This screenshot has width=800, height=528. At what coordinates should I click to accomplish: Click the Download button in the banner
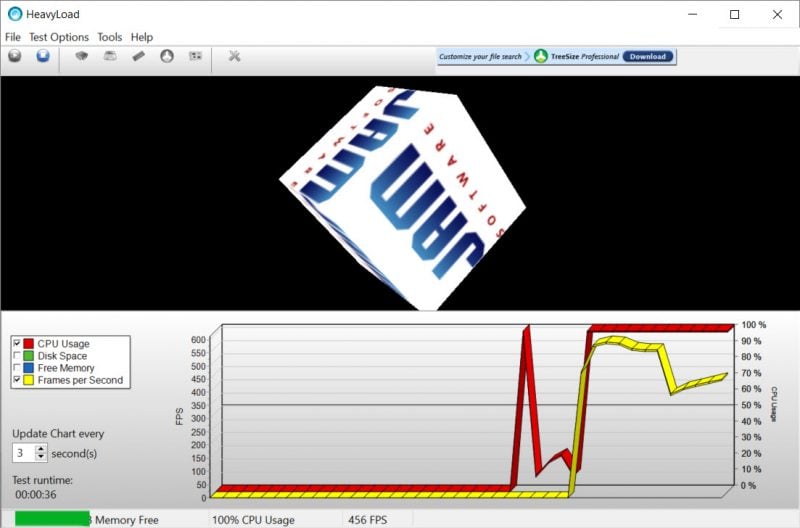pos(647,56)
